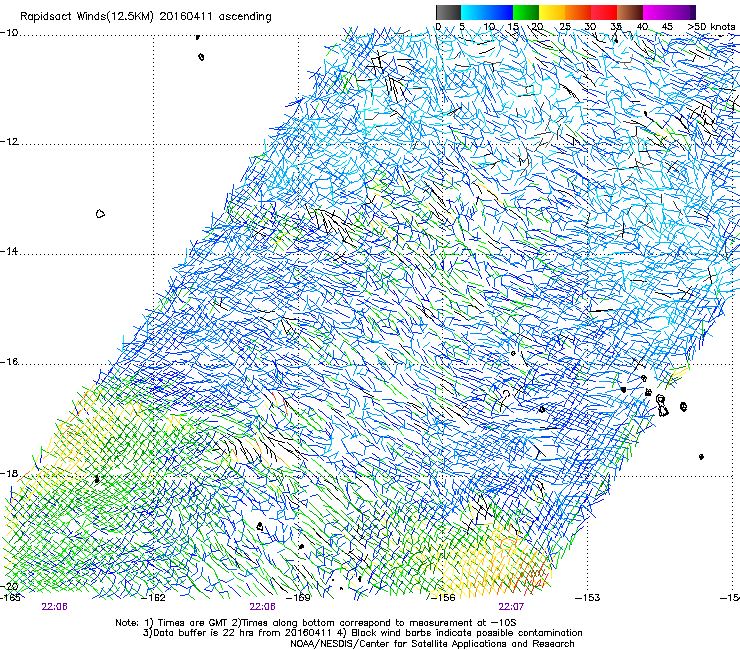Click the brown 35-40 knots color segment
This screenshot has width=740, height=650.
coord(630,12)
